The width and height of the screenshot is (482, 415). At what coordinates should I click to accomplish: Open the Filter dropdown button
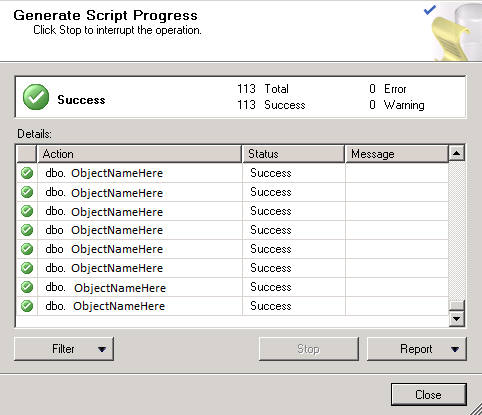[x=64, y=349]
